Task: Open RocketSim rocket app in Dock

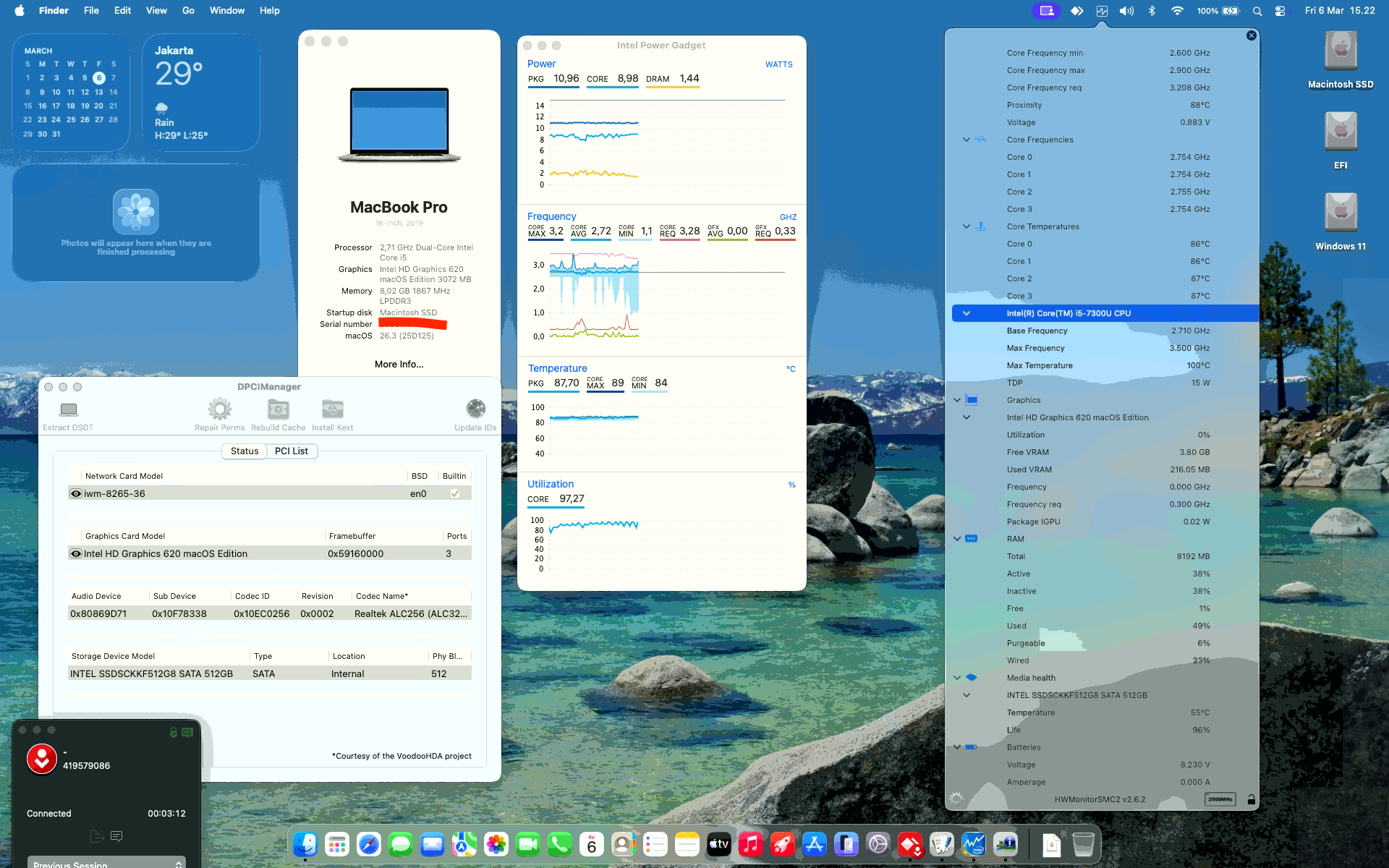Action: point(782,844)
